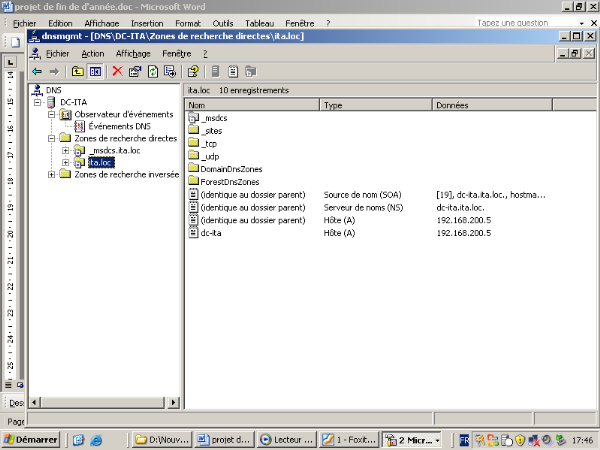The image size is (600, 450).
Task: Toggle the console tree show/hide icon
Action: click(94, 71)
